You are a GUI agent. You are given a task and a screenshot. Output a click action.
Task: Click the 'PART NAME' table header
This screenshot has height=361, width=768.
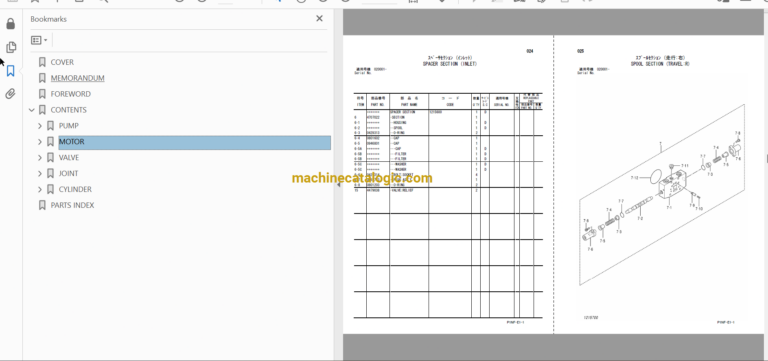tap(409, 105)
